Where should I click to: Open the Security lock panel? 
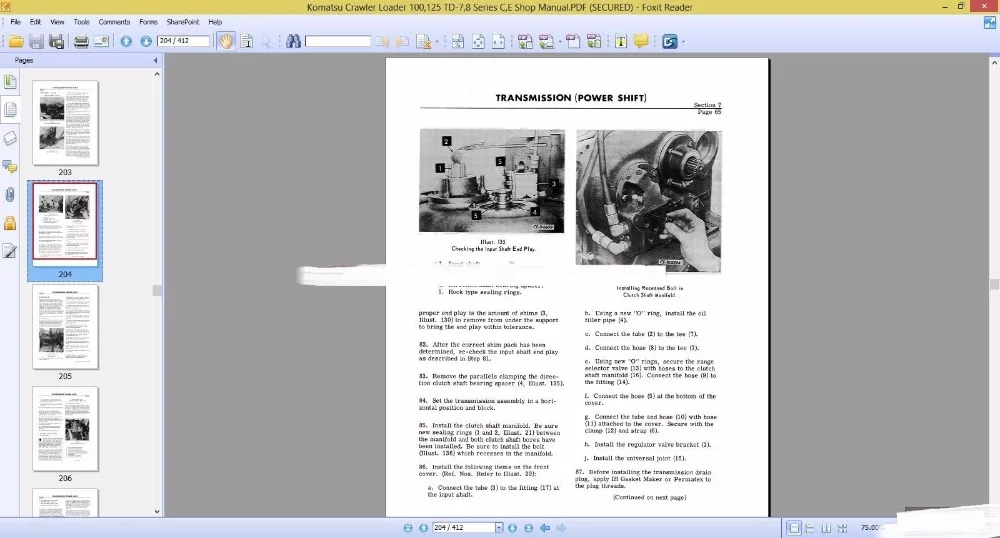click(x=10, y=223)
